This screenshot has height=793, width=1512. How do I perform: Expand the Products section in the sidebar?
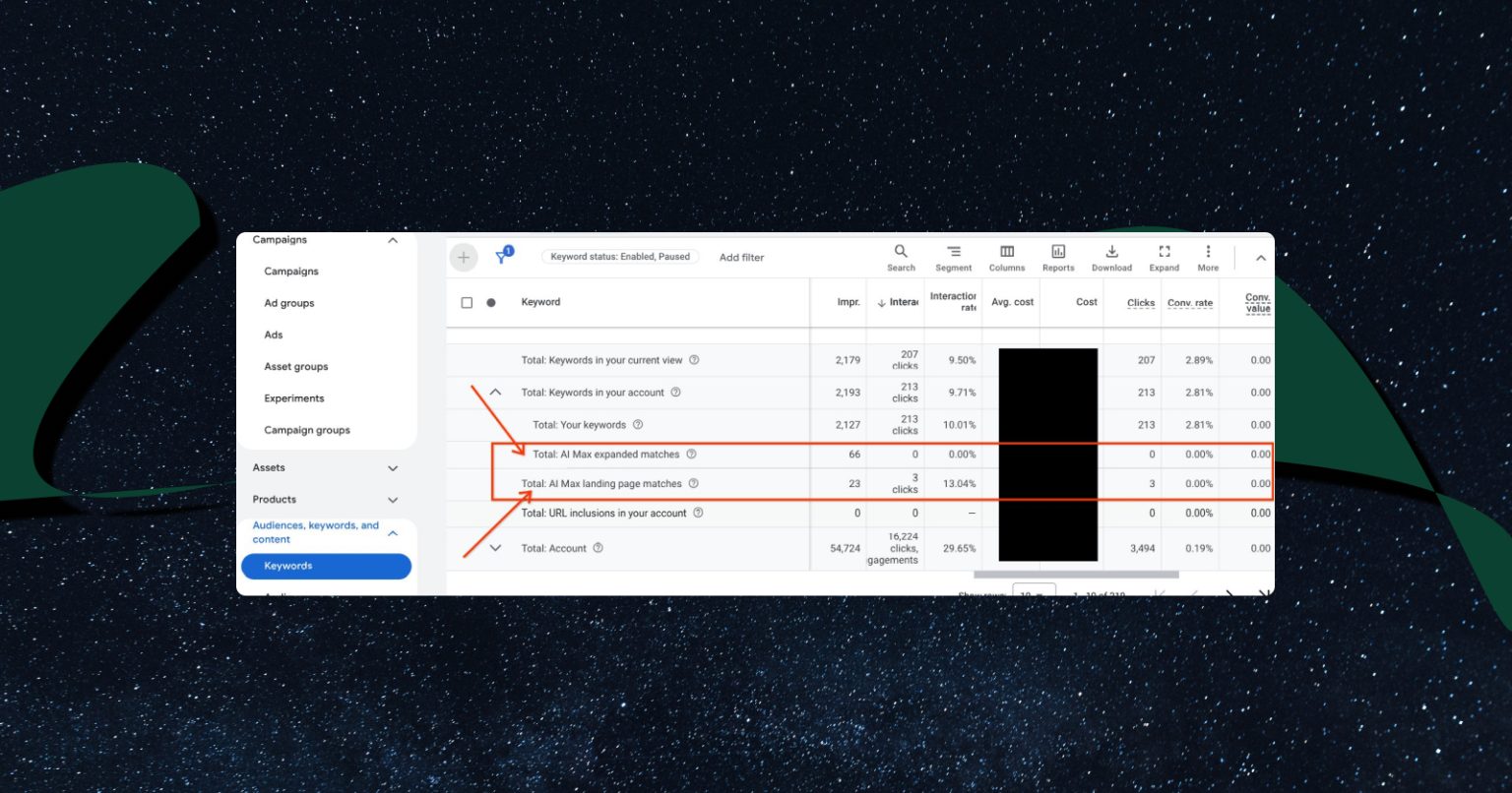(392, 500)
